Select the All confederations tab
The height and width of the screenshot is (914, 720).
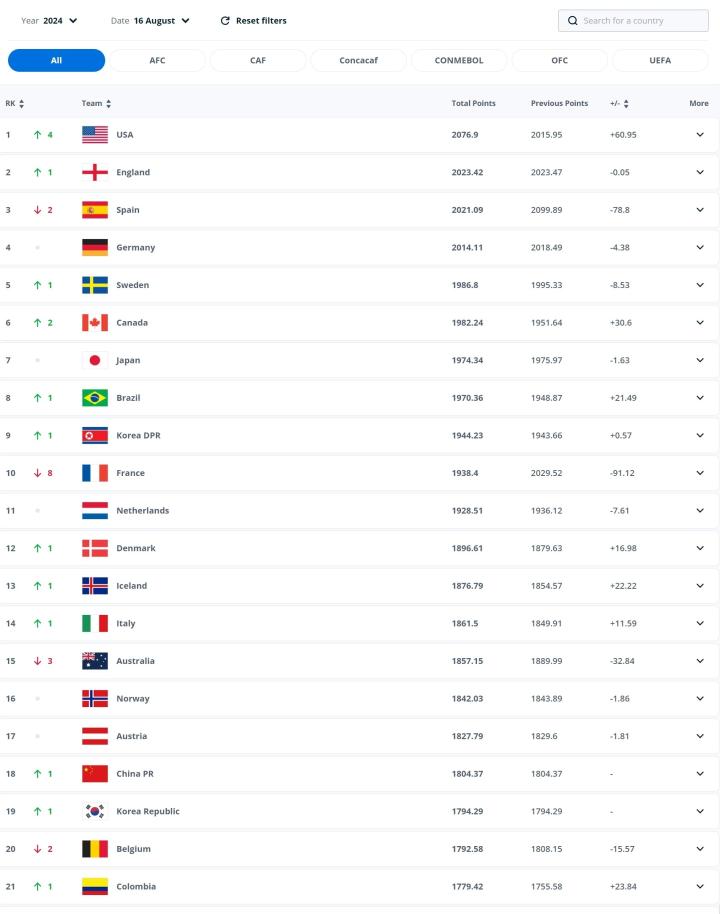56,60
